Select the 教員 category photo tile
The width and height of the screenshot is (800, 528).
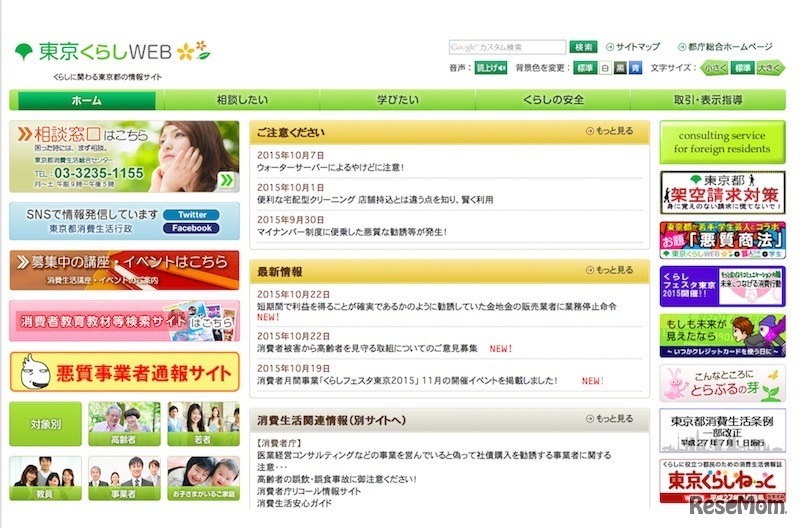[45, 478]
